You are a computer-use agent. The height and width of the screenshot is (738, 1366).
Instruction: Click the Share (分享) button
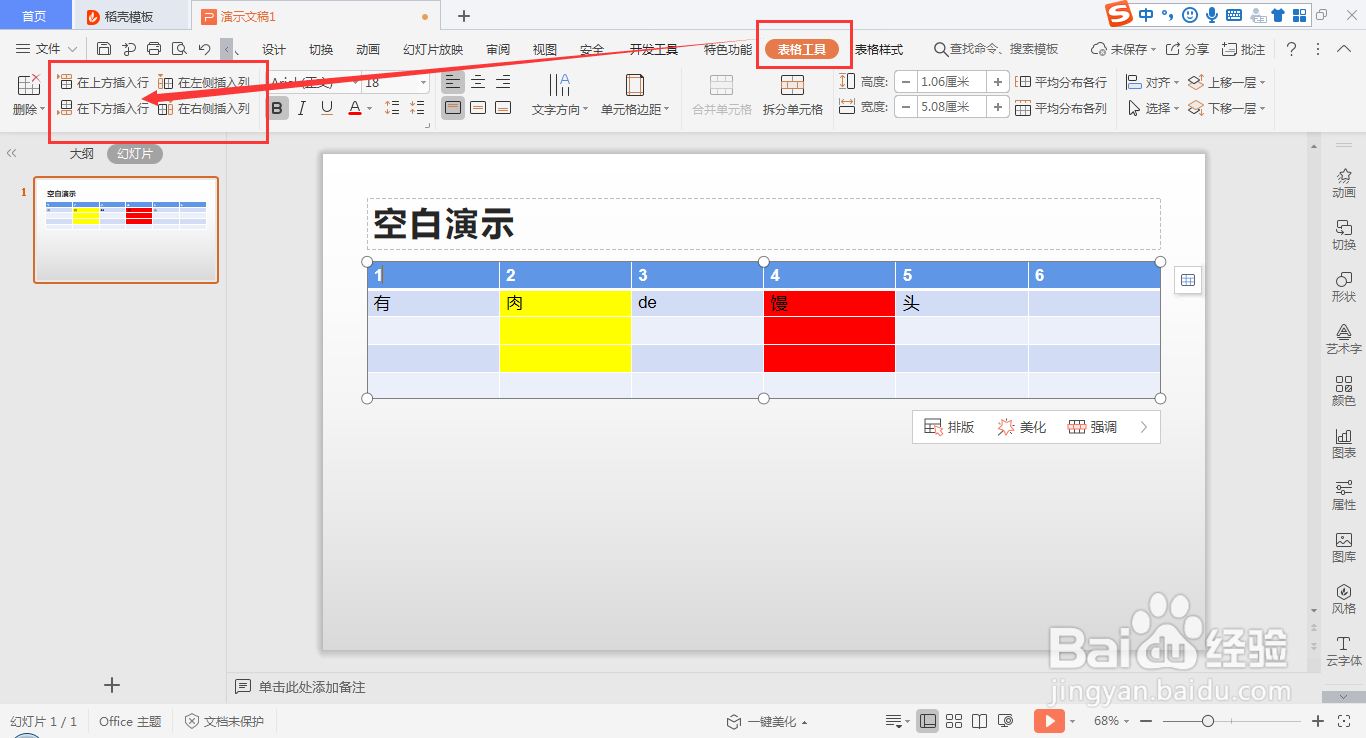pos(1188,49)
